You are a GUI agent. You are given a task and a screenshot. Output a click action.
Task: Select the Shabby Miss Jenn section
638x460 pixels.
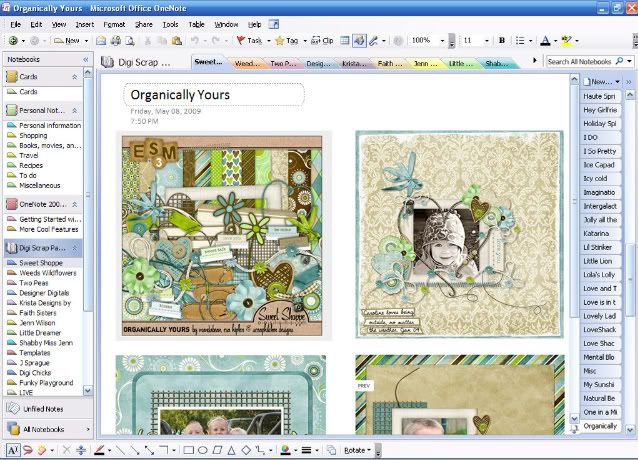tap(46, 343)
